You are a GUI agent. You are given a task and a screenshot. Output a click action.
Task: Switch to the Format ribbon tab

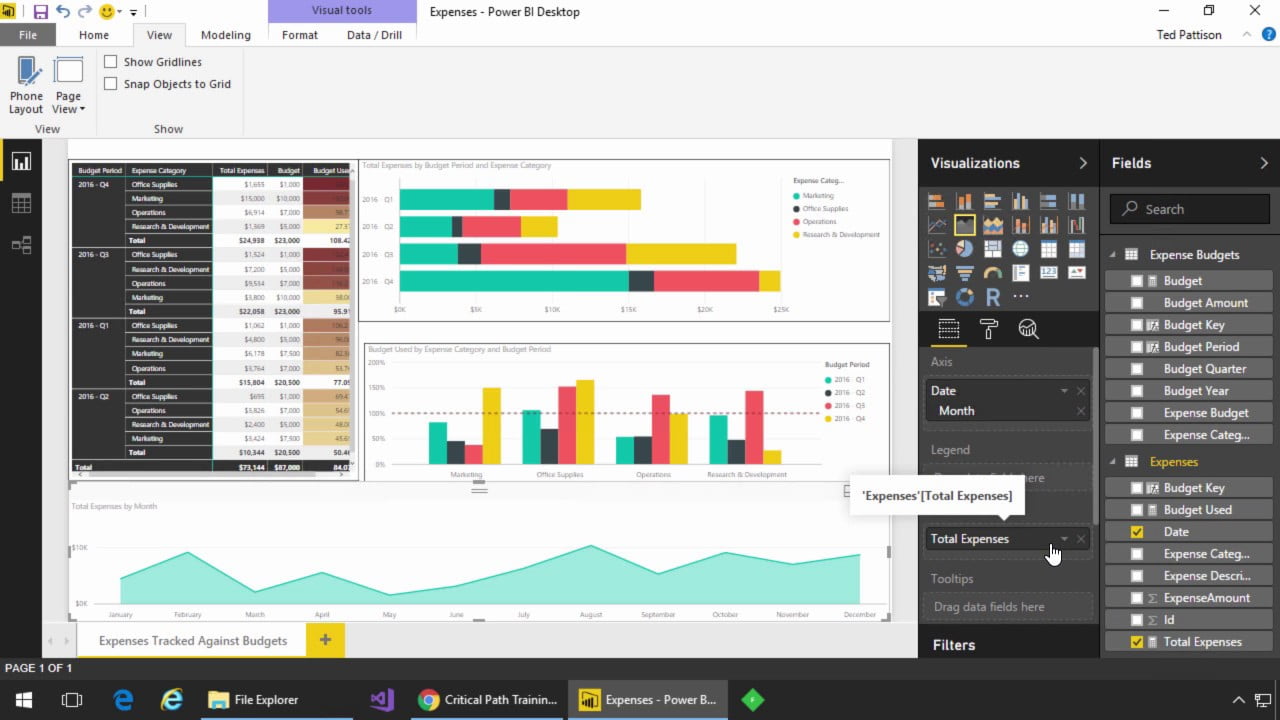[x=300, y=35]
